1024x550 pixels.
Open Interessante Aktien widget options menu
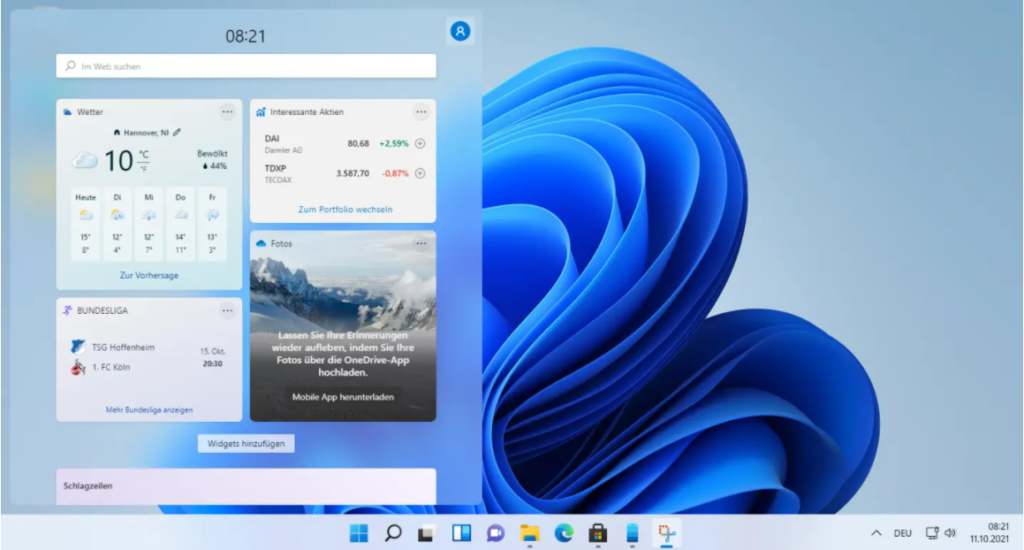(421, 112)
